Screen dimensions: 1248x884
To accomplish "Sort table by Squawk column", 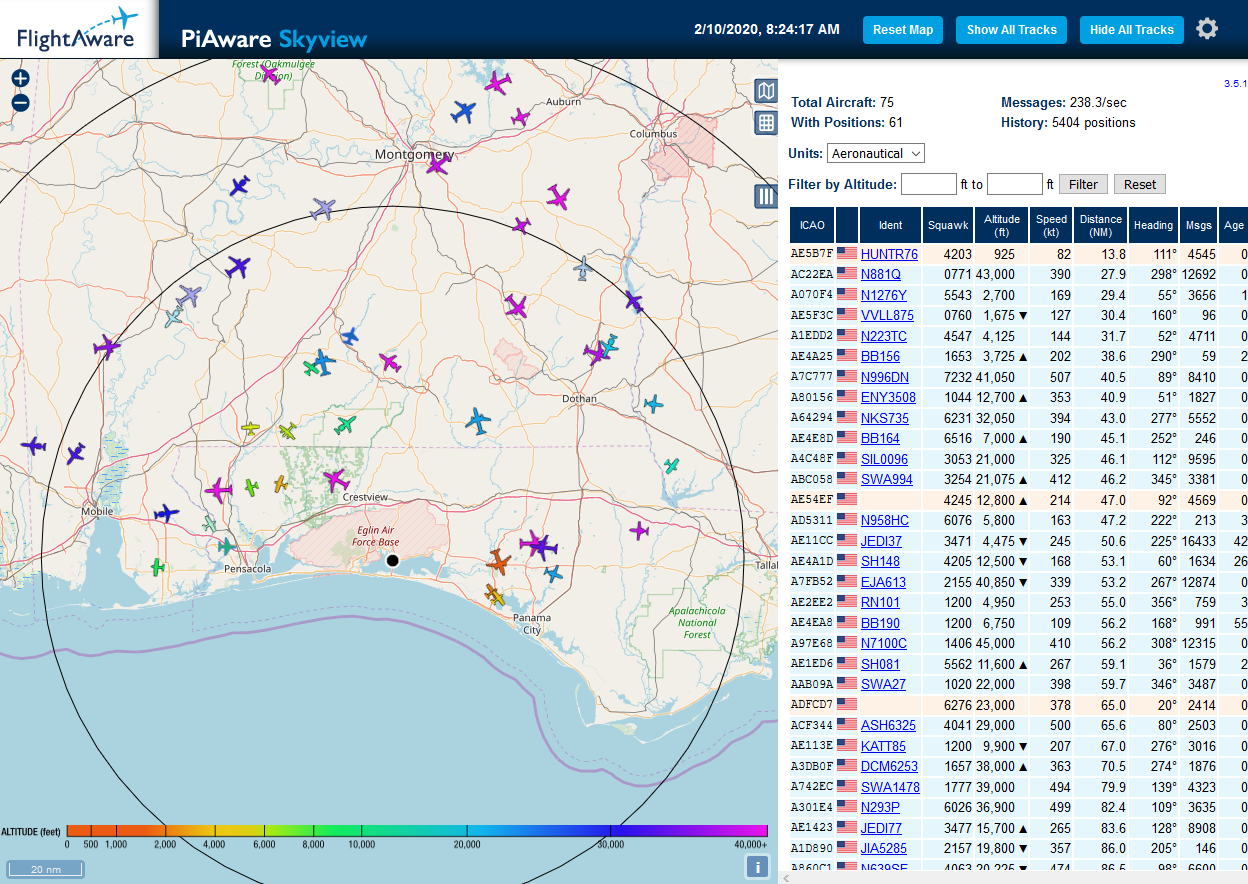I will [948, 225].
